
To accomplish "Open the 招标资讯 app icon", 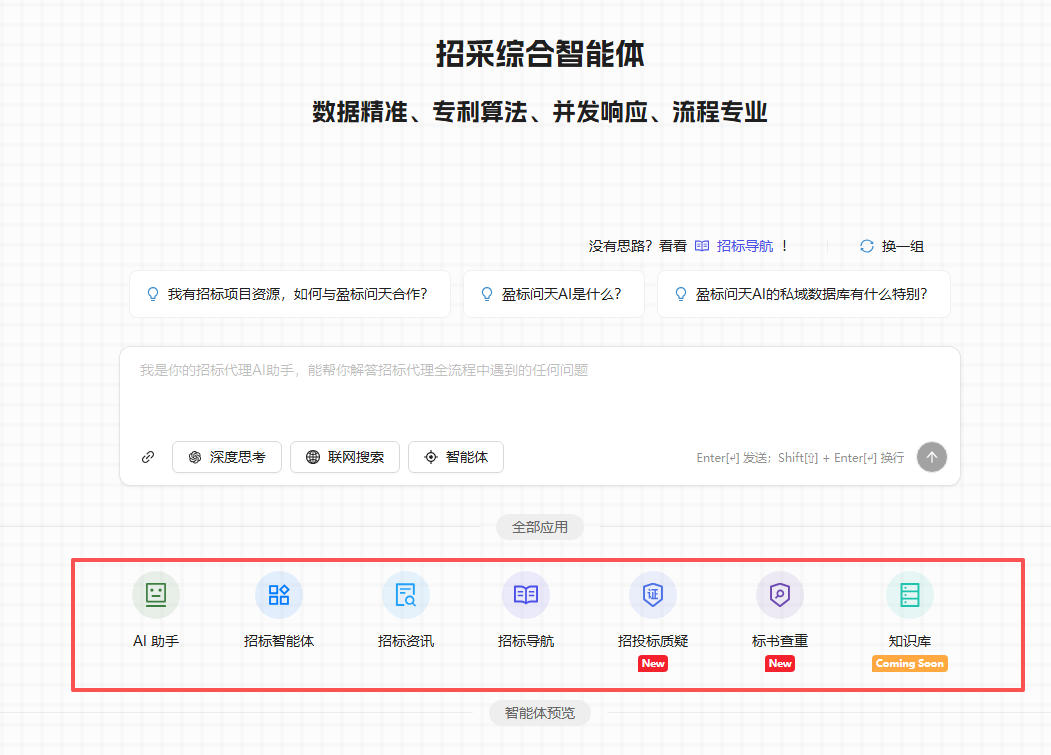I will [x=406, y=595].
